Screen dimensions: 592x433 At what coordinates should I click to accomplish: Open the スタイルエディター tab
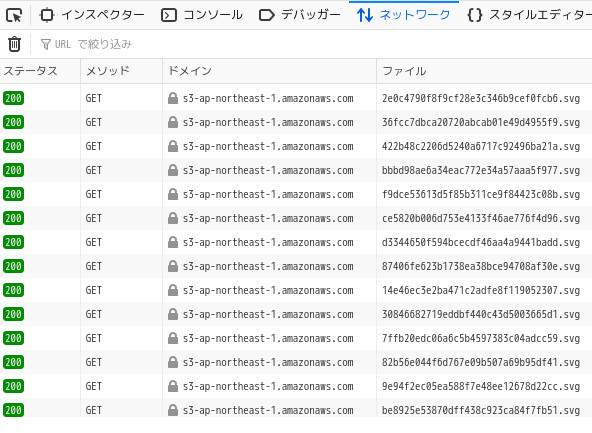click(x=529, y=15)
